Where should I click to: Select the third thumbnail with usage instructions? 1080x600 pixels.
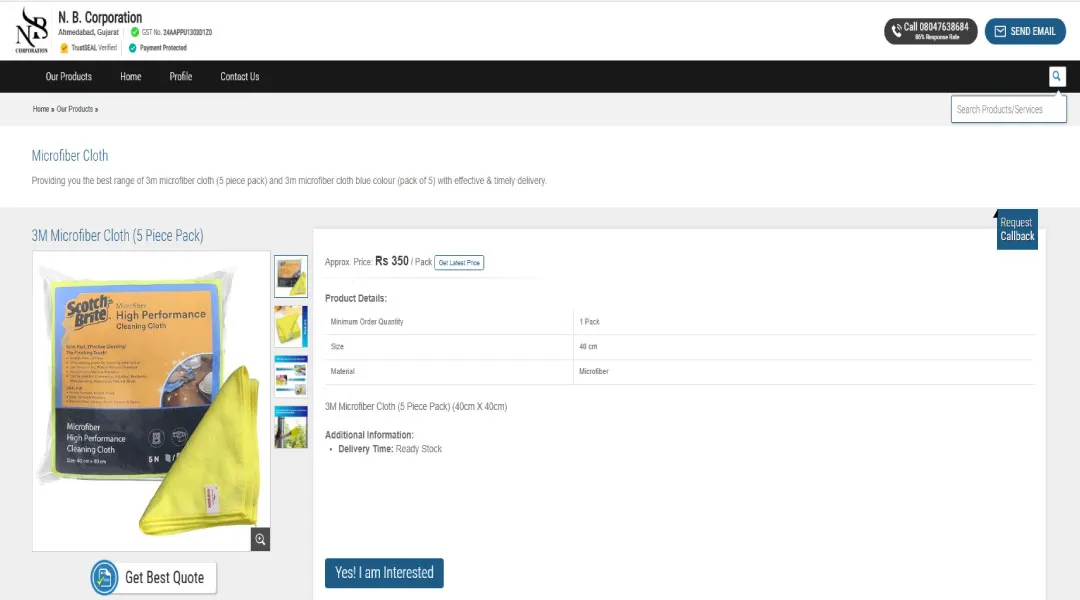(291, 376)
